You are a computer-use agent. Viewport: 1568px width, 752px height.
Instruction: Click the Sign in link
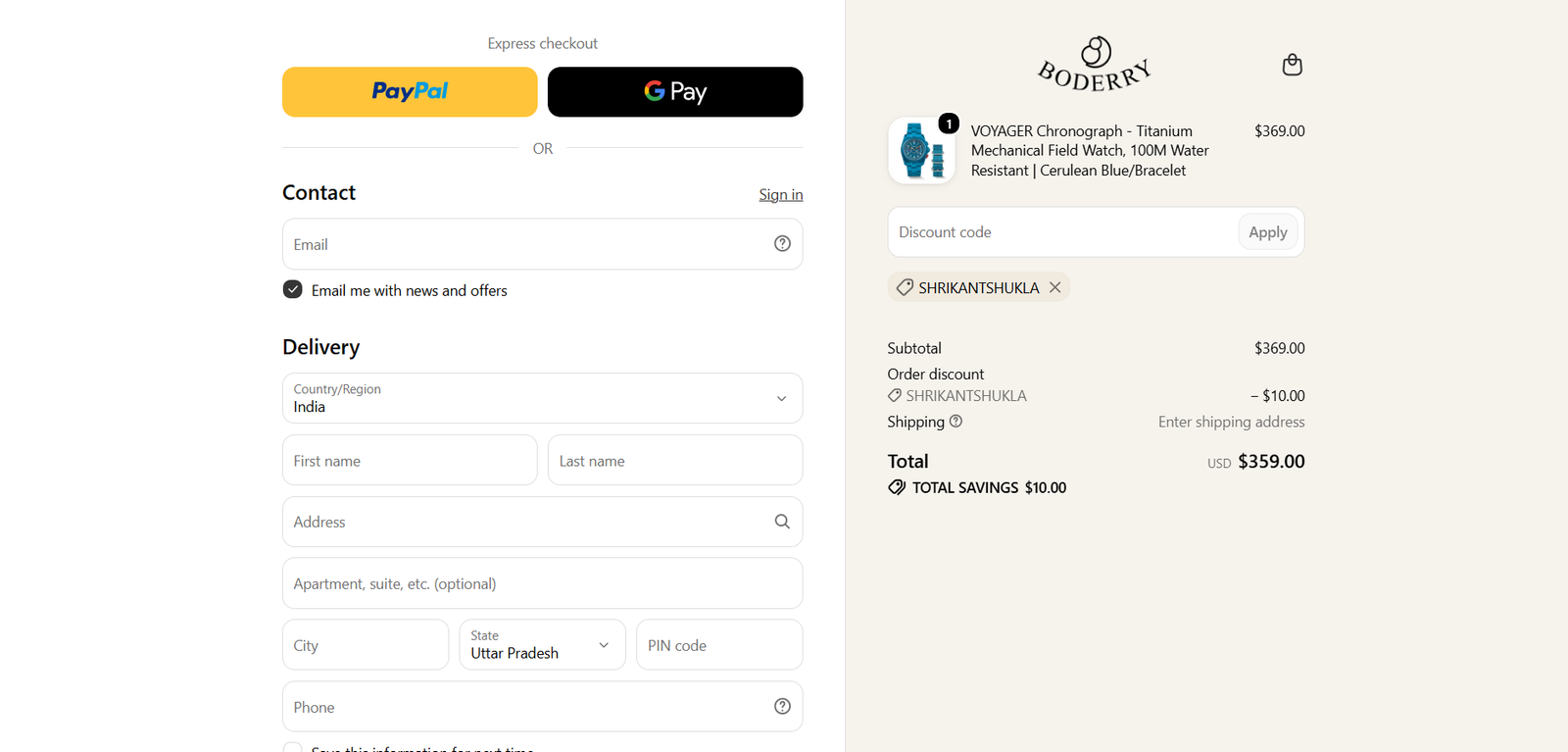click(x=781, y=194)
